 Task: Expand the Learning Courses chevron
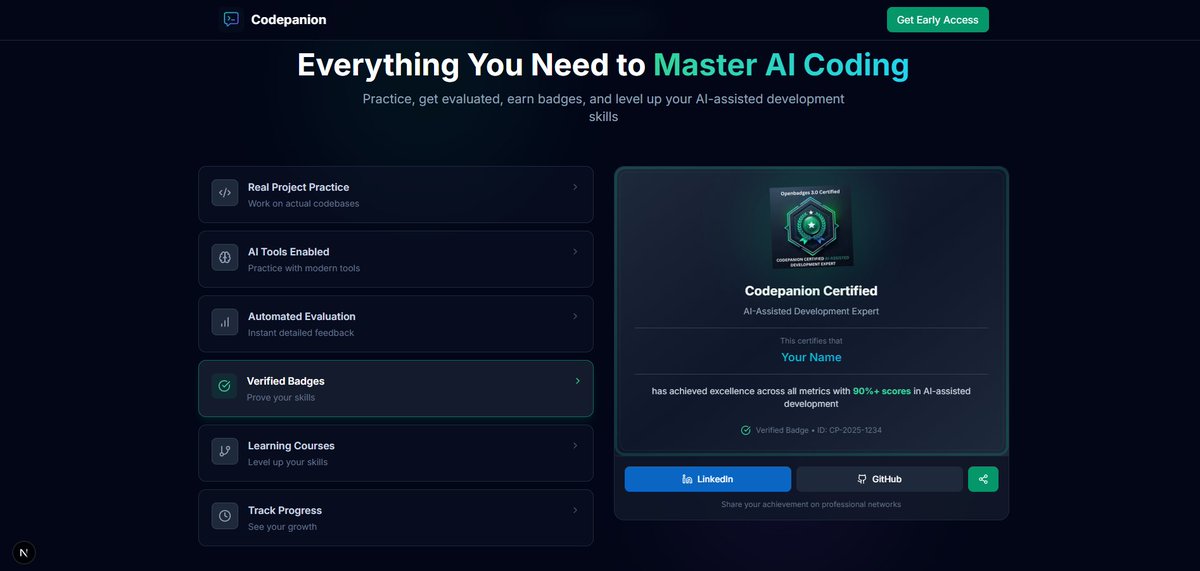click(575, 445)
